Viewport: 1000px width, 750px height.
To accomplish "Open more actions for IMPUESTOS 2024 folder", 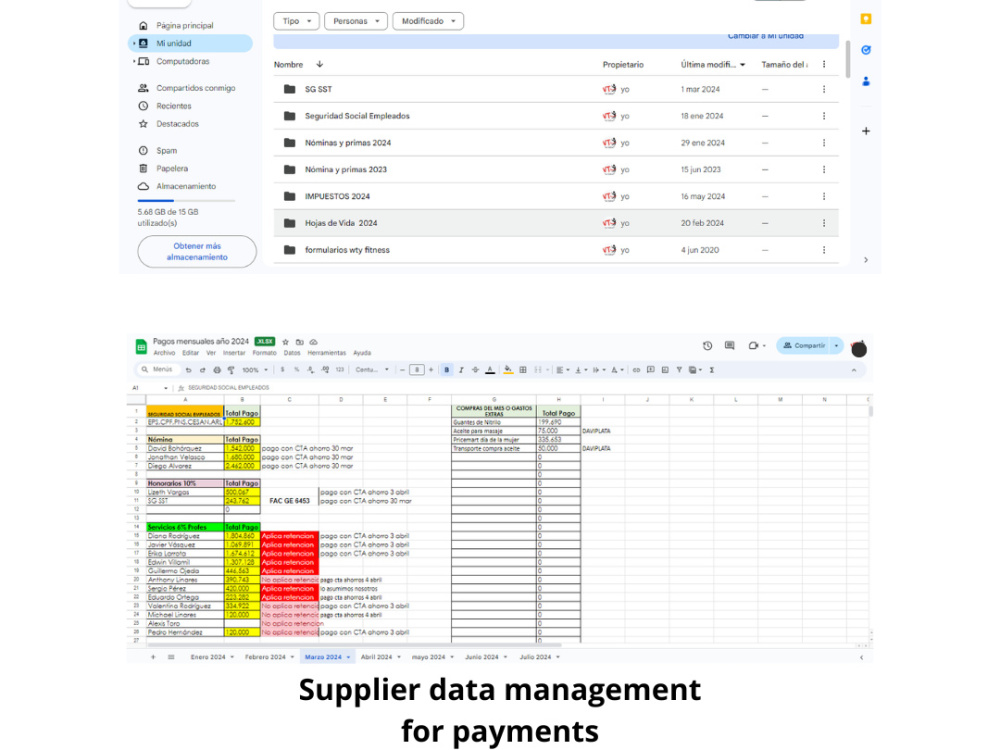I will pos(824,196).
